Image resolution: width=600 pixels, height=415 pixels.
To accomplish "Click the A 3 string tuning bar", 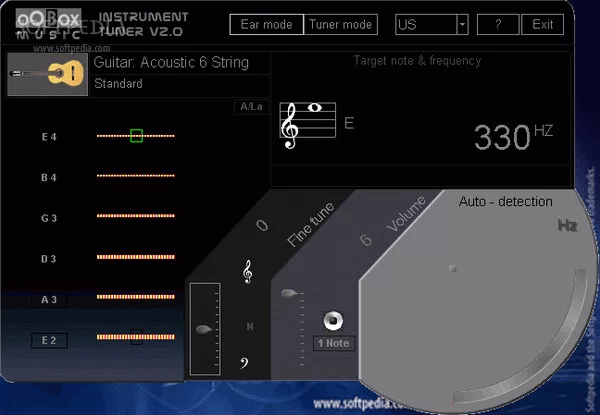I will (x=135, y=297).
